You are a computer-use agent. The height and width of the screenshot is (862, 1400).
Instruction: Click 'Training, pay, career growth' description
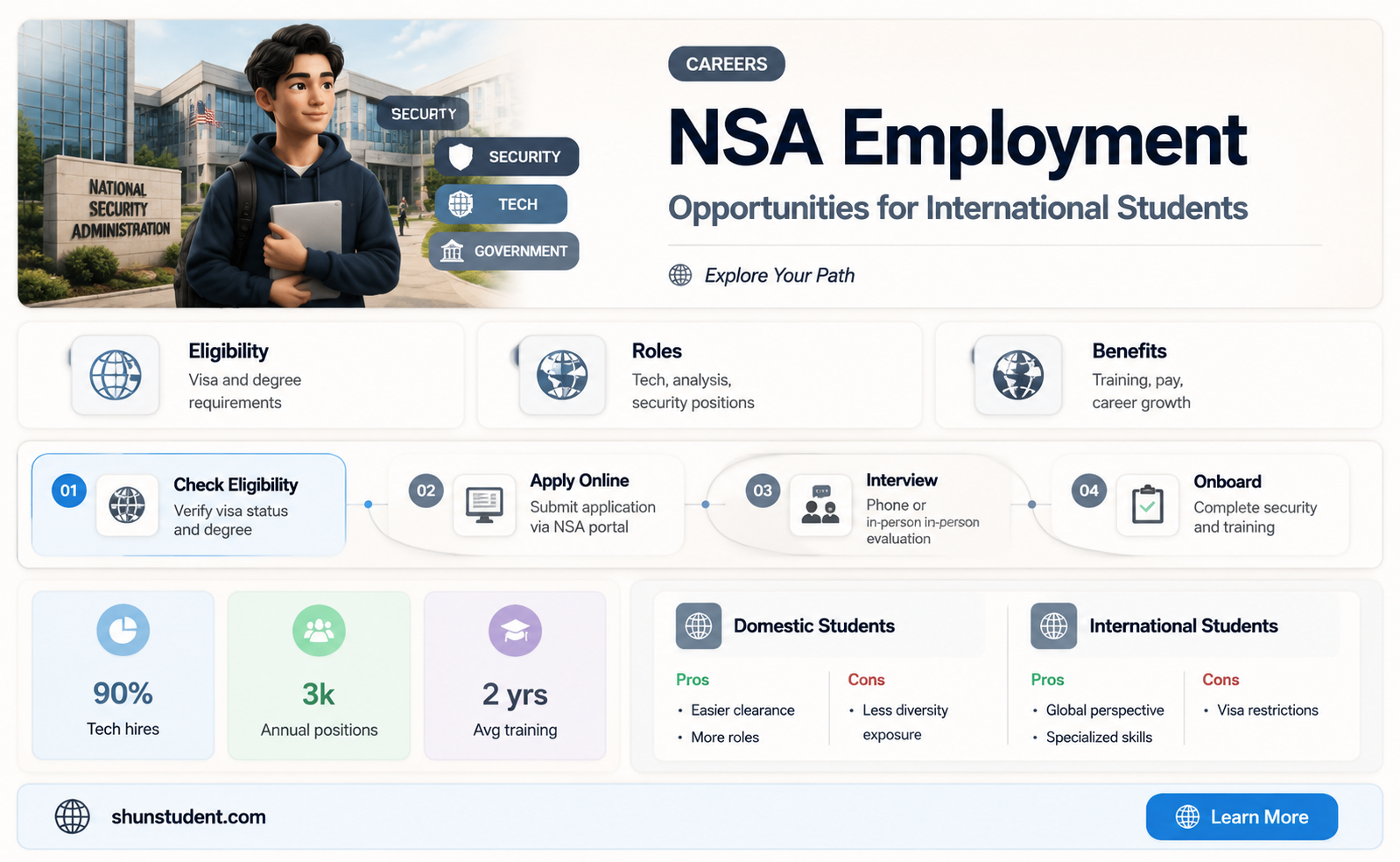[x=1141, y=392]
